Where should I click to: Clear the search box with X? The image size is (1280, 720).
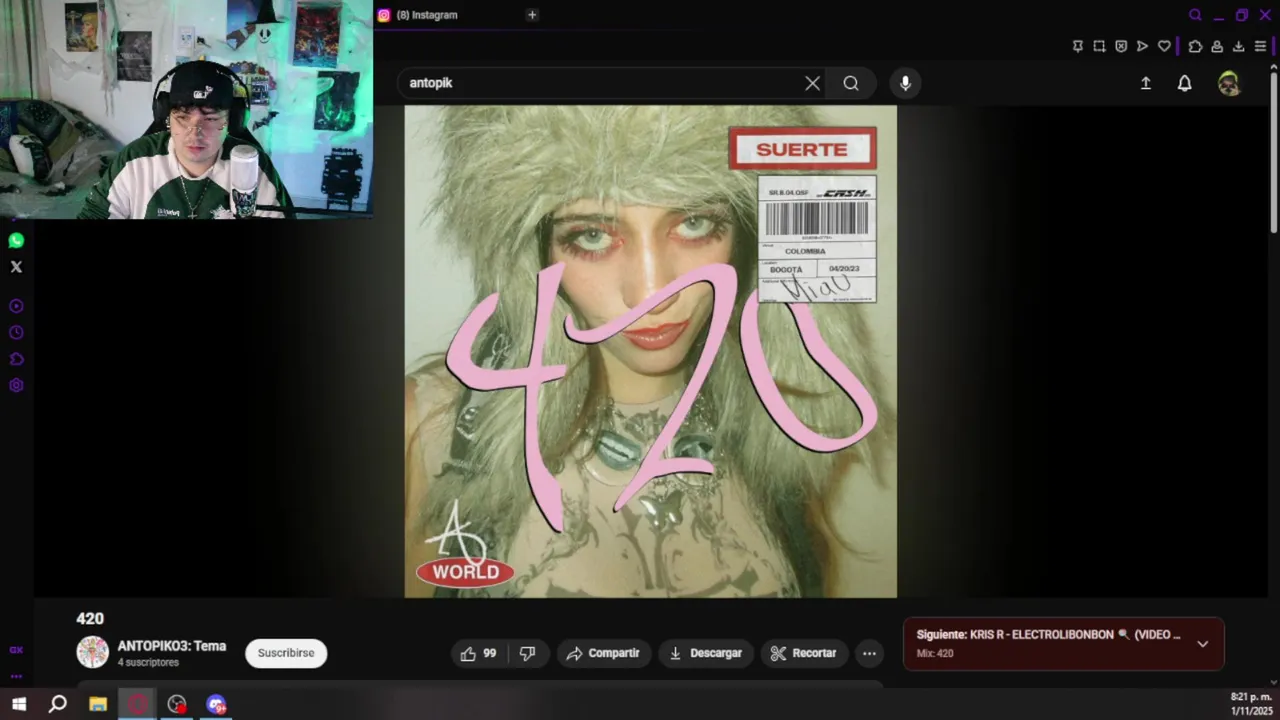tap(813, 84)
